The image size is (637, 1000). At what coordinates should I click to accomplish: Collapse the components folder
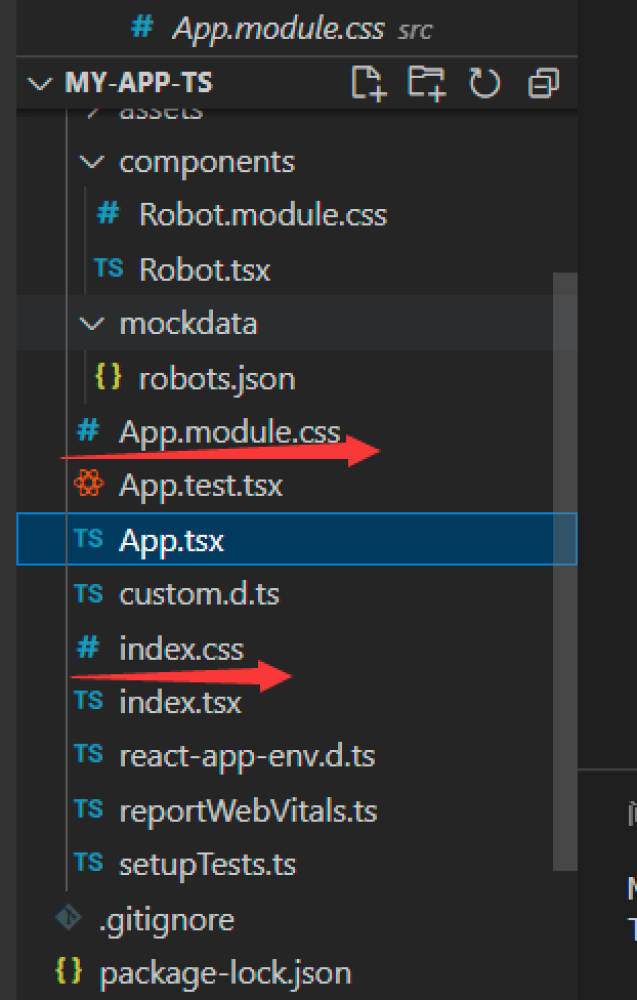[x=92, y=161]
